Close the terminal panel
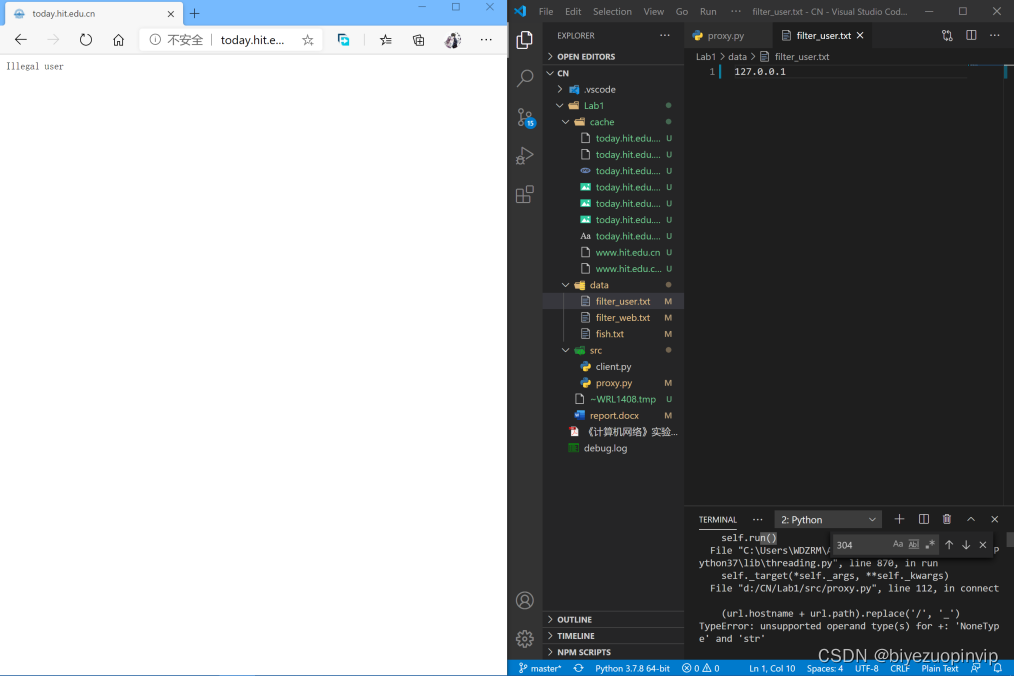The image size is (1014, 676). coord(995,519)
